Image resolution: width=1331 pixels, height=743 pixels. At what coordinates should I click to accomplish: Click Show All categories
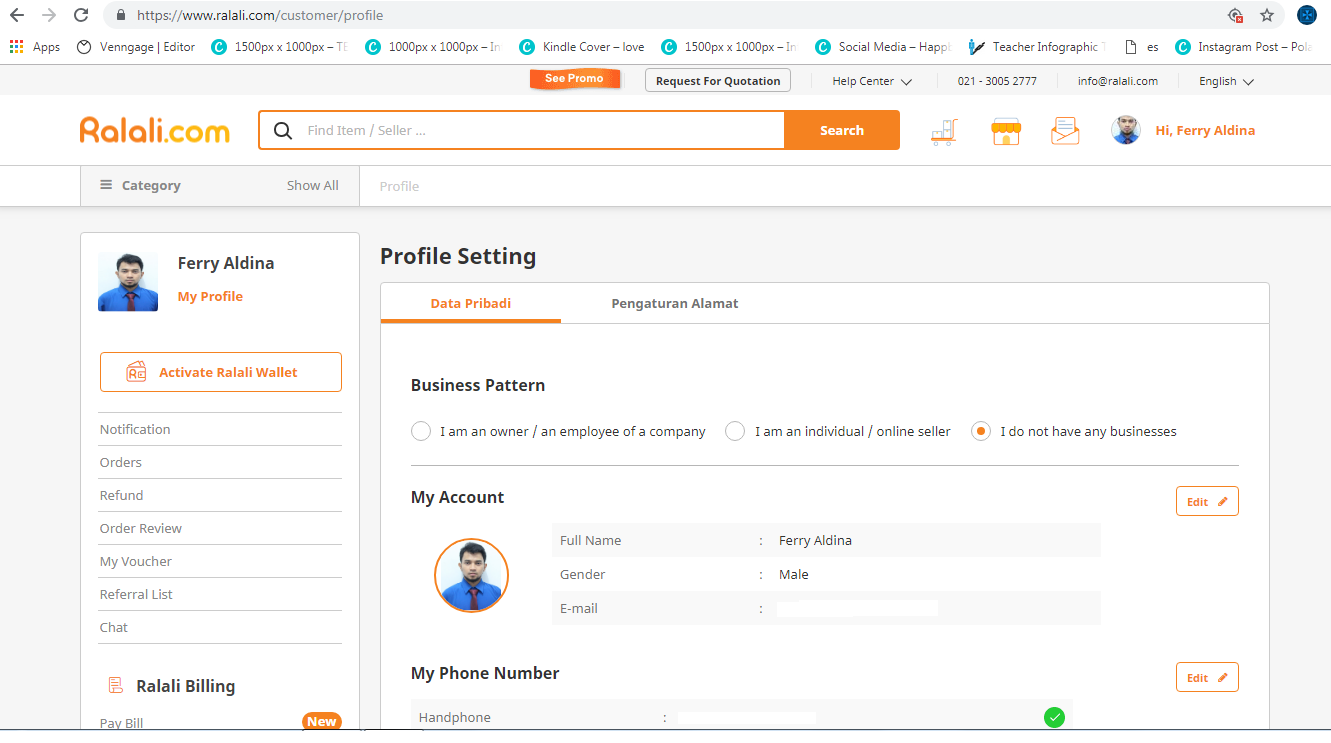click(x=312, y=185)
